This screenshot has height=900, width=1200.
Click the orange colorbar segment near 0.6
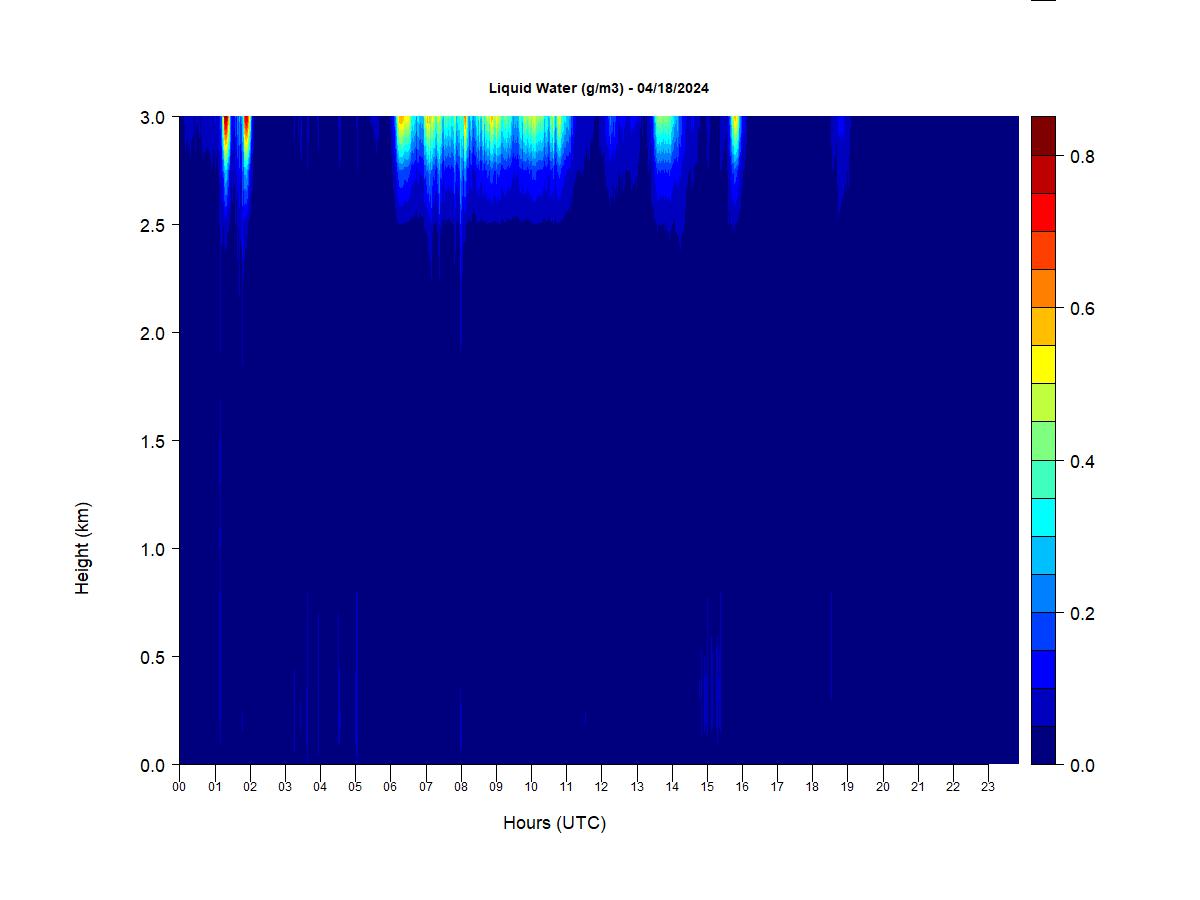[1043, 289]
